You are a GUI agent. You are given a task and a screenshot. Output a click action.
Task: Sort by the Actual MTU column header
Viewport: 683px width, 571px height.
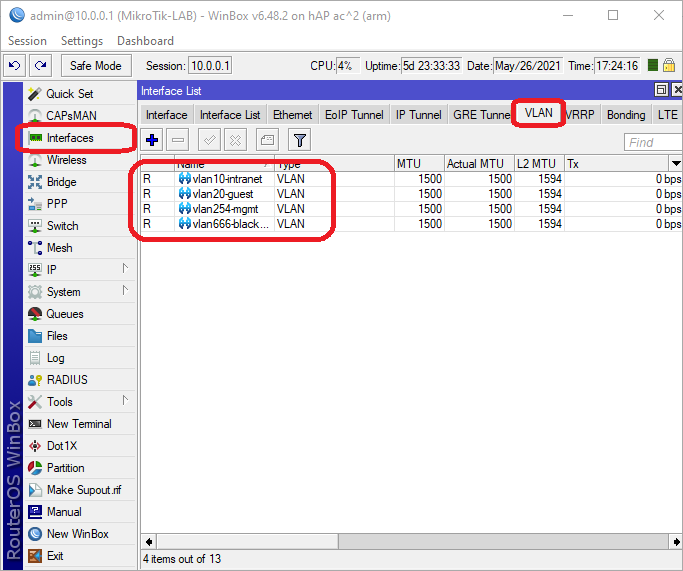click(479, 164)
